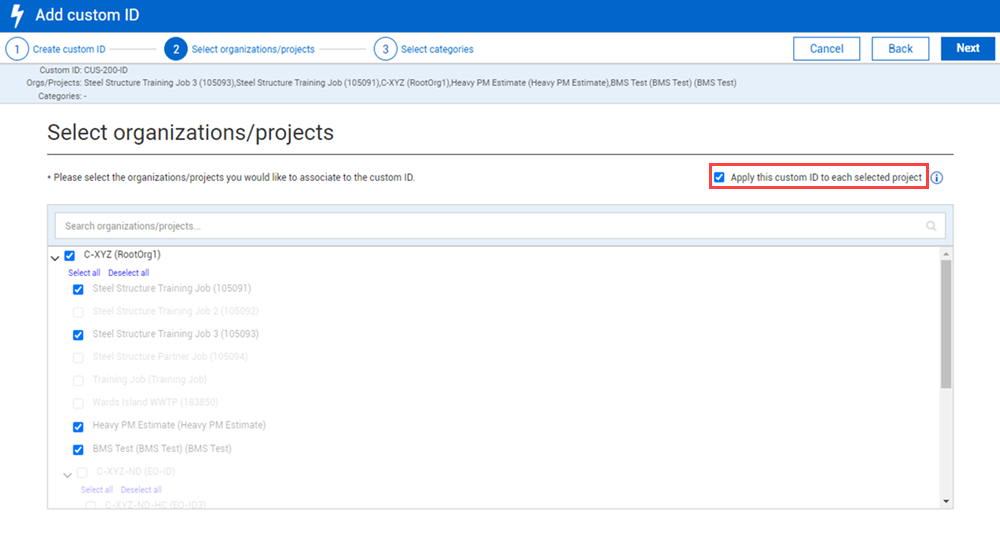The width and height of the screenshot is (1000, 536).
Task: Click step 2 circle in wizard
Action: (175, 49)
